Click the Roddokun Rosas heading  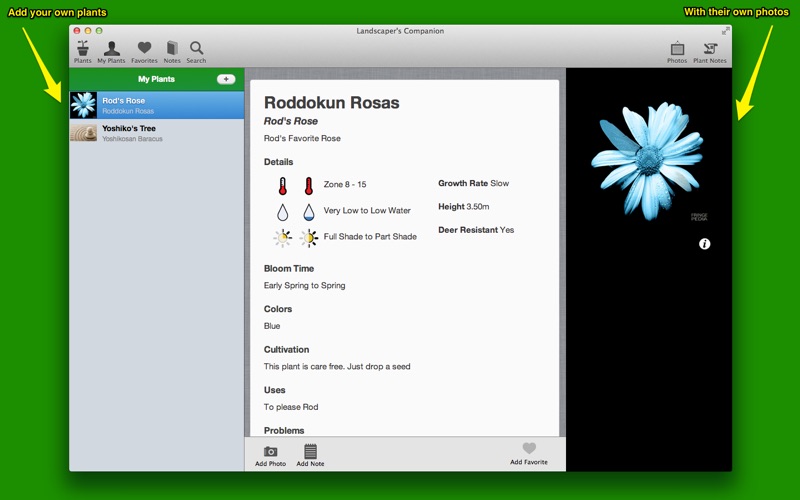click(332, 103)
